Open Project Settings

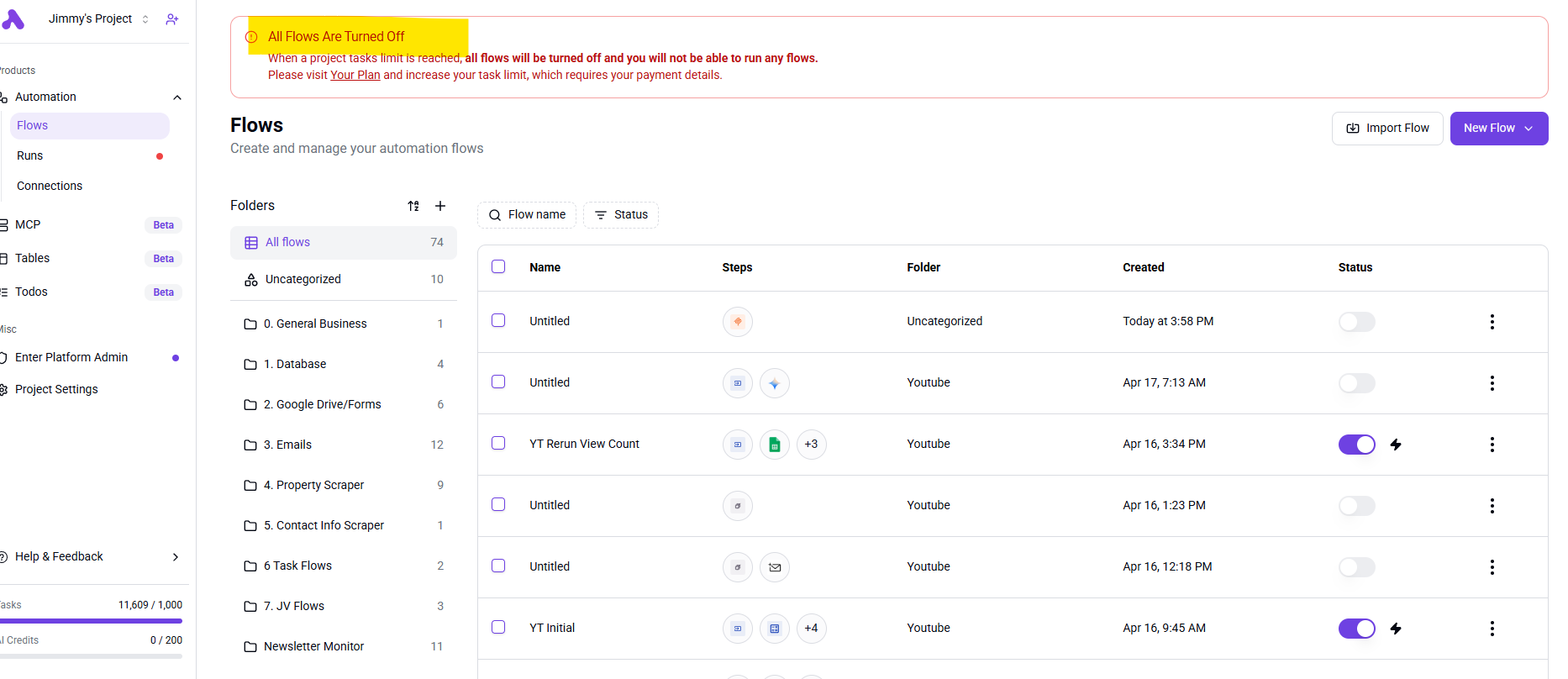[x=91, y=390]
